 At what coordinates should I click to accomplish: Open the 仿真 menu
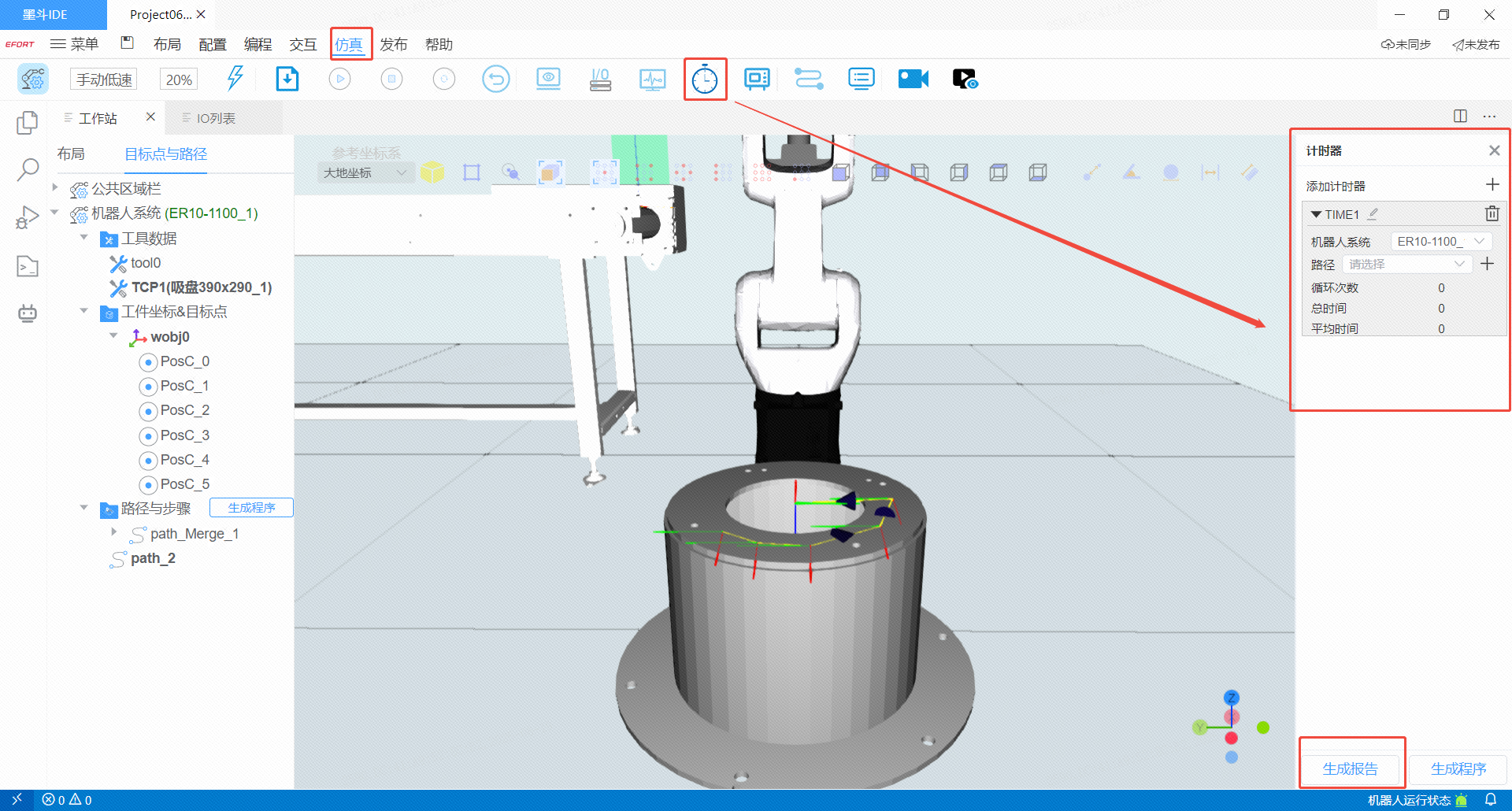[x=349, y=44]
